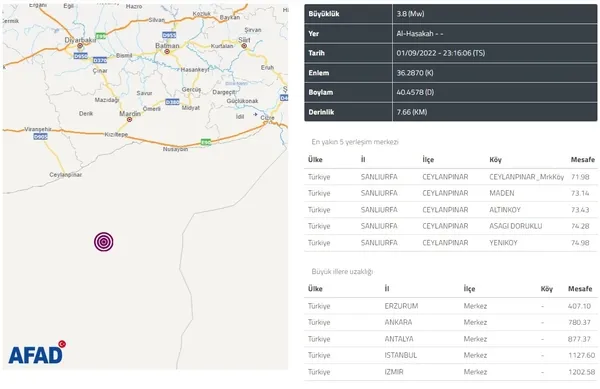The width and height of the screenshot is (600, 389).
Task: Click the Midyat label on map
Action: tap(191, 108)
